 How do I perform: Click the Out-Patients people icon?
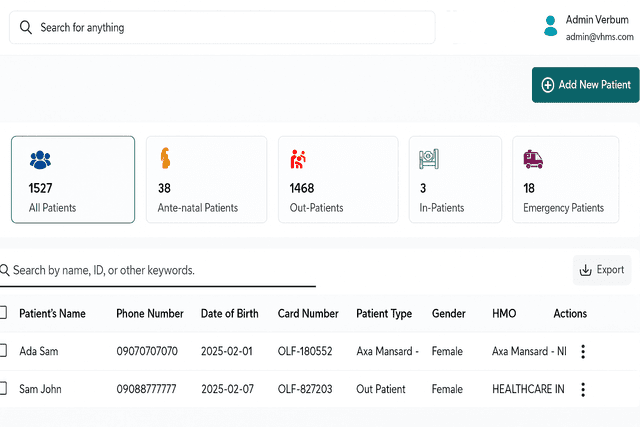coord(298,159)
